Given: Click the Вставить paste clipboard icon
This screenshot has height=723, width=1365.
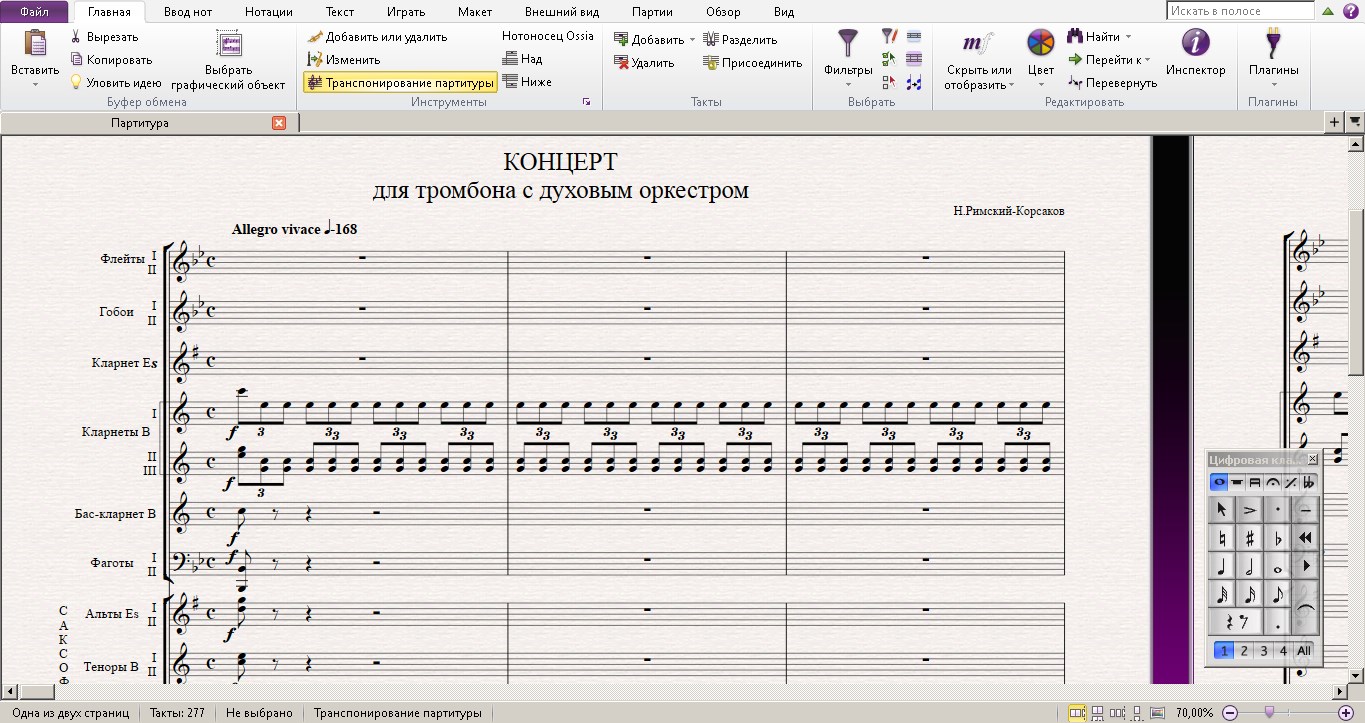Looking at the screenshot, I should point(35,44).
